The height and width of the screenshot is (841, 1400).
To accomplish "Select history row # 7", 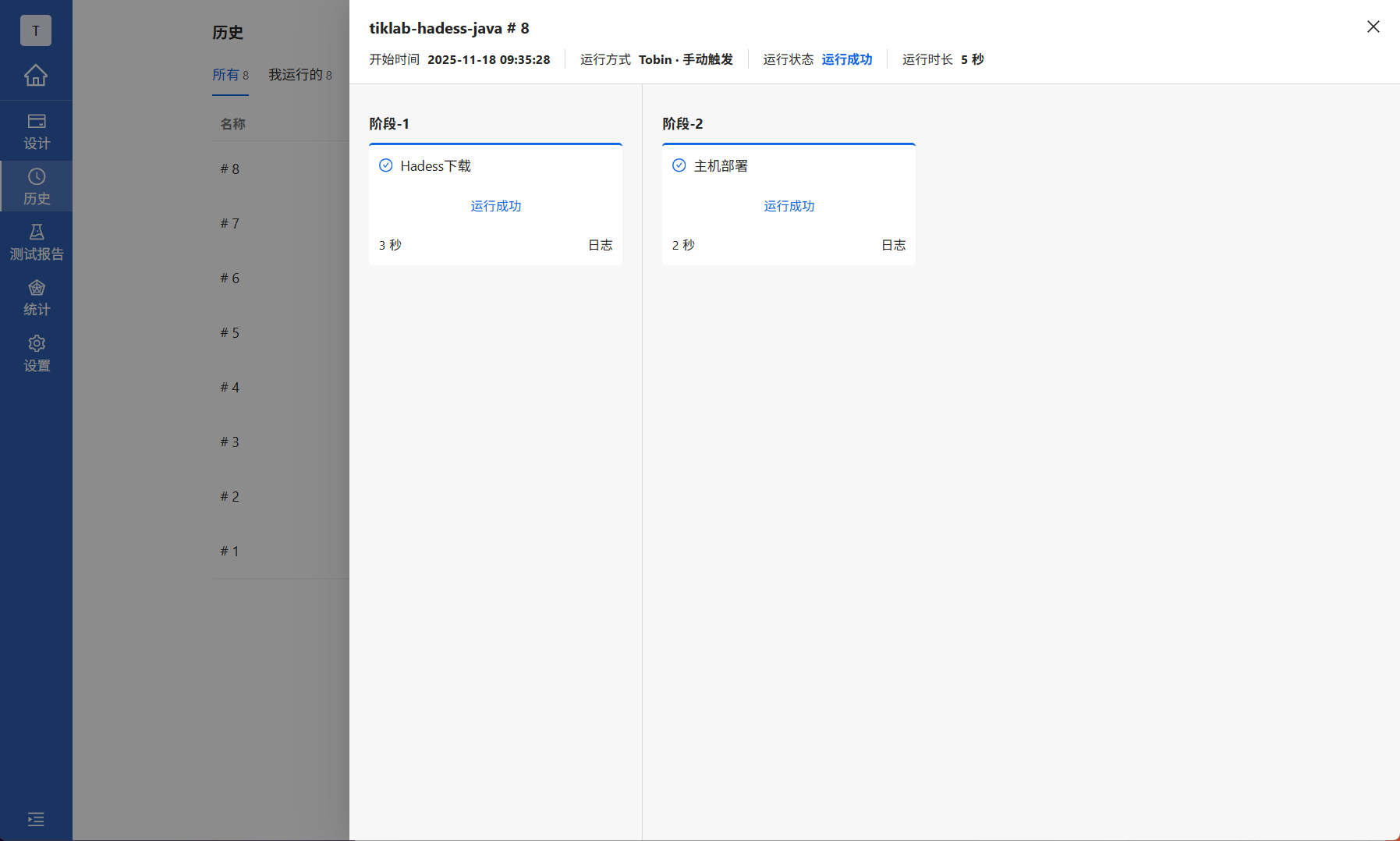I will coord(229,223).
